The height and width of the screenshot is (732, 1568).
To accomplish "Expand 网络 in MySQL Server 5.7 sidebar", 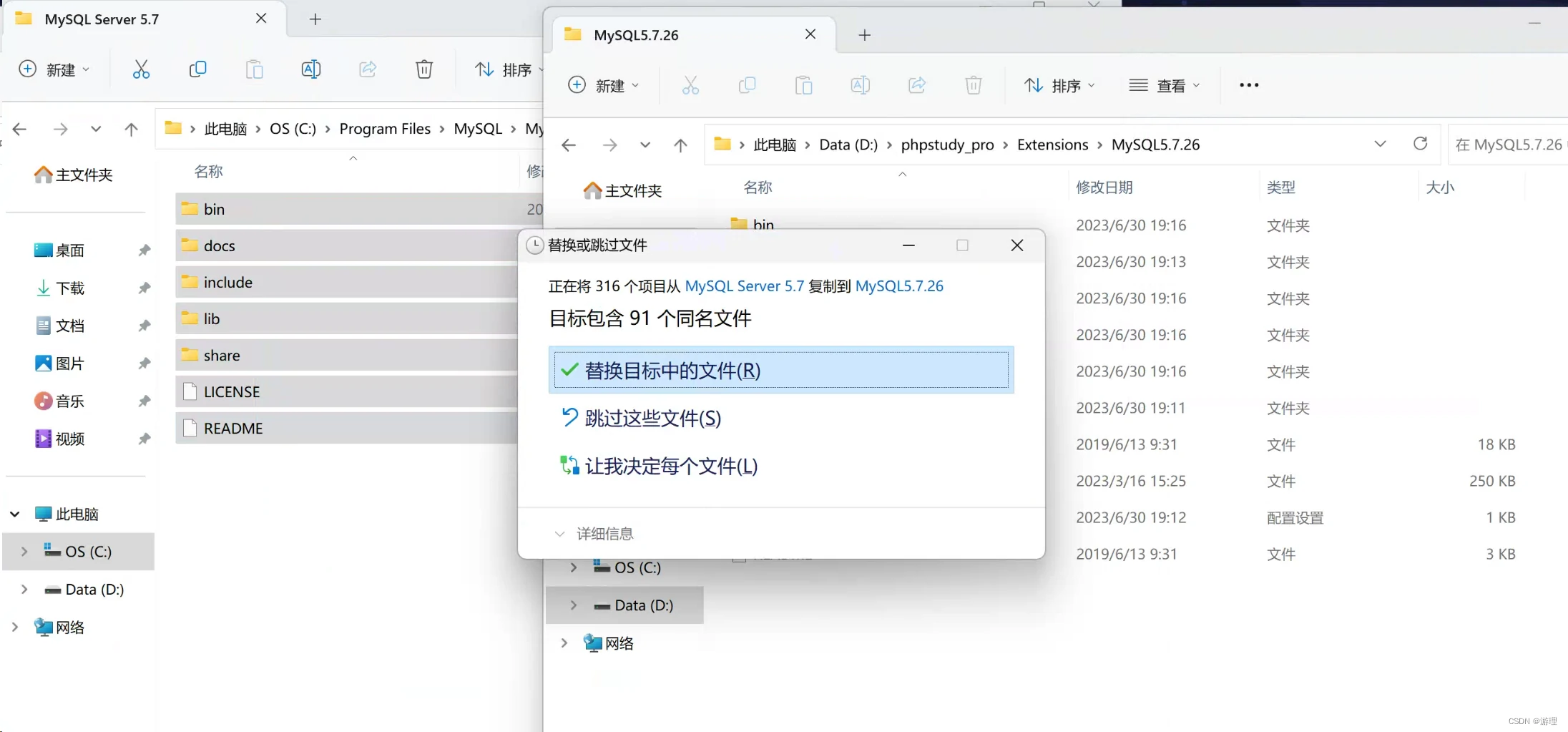I will coord(14,627).
